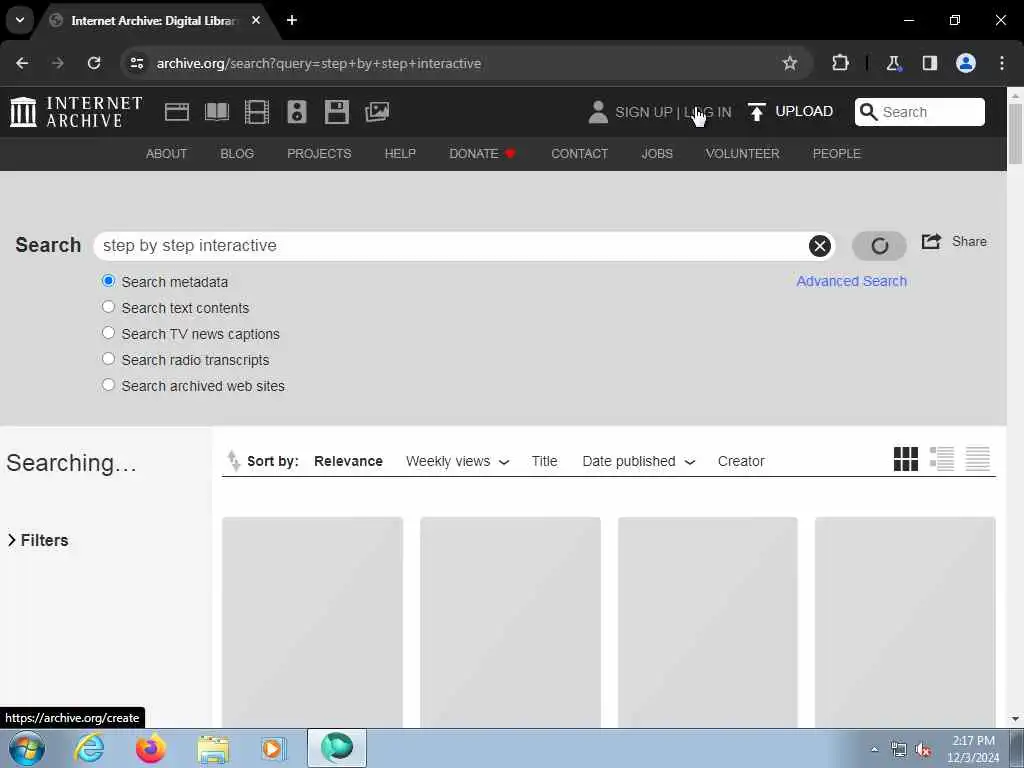The width and height of the screenshot is (1024, 768).
Task: Open the ABOUT menu item
Action: 167,153
